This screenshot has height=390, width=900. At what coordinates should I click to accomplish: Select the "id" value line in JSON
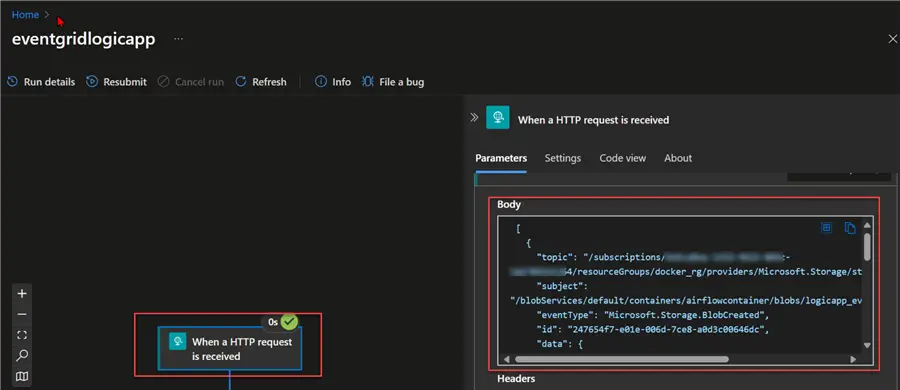click(x=652, y=330)
